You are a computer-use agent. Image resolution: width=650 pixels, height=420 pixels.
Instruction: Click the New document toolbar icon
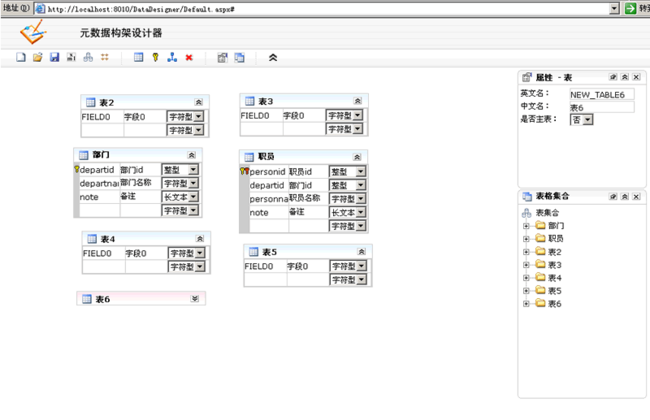pyautogui.click(x=21, y=57)
